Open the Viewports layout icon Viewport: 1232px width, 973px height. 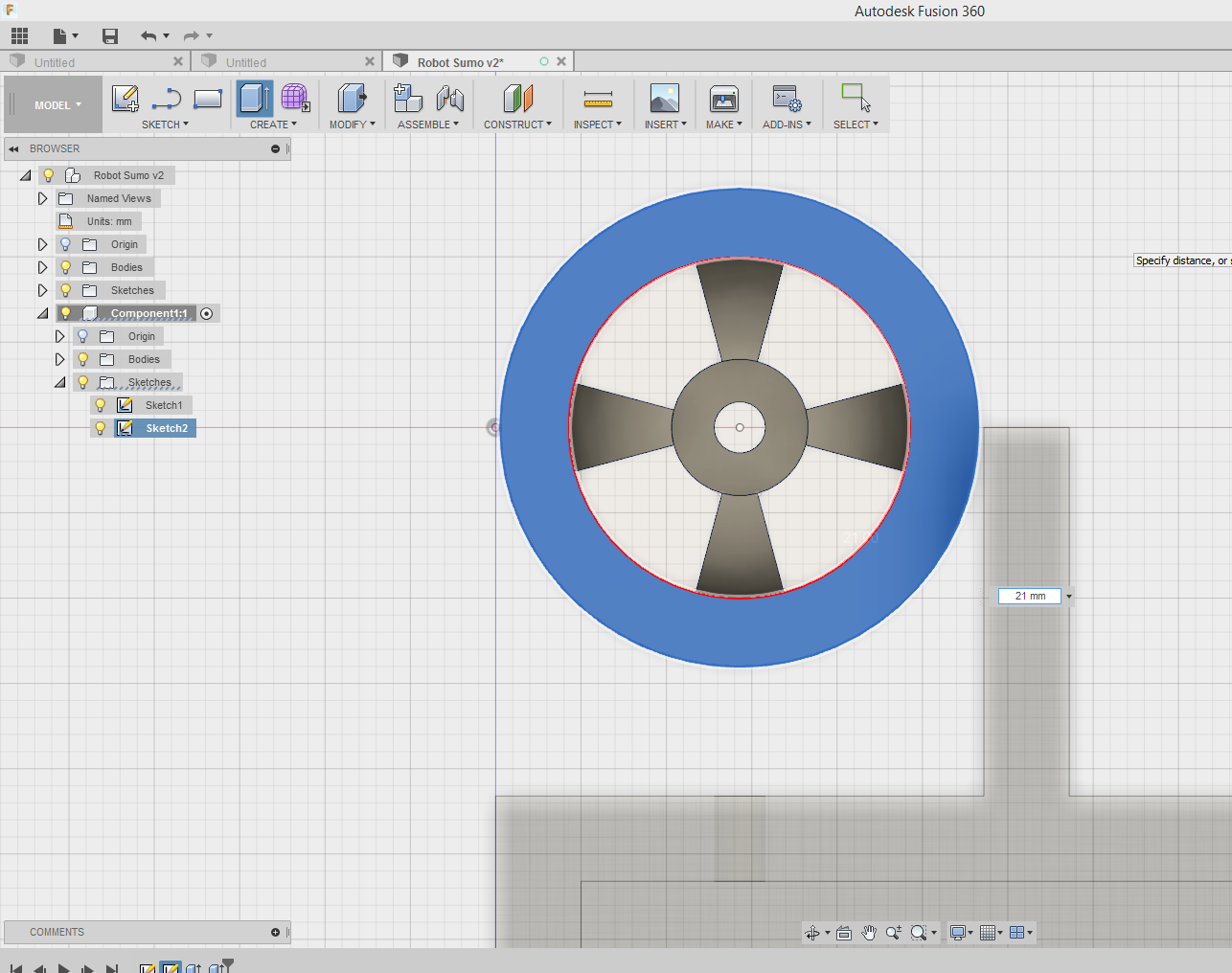coord(1017,933)
